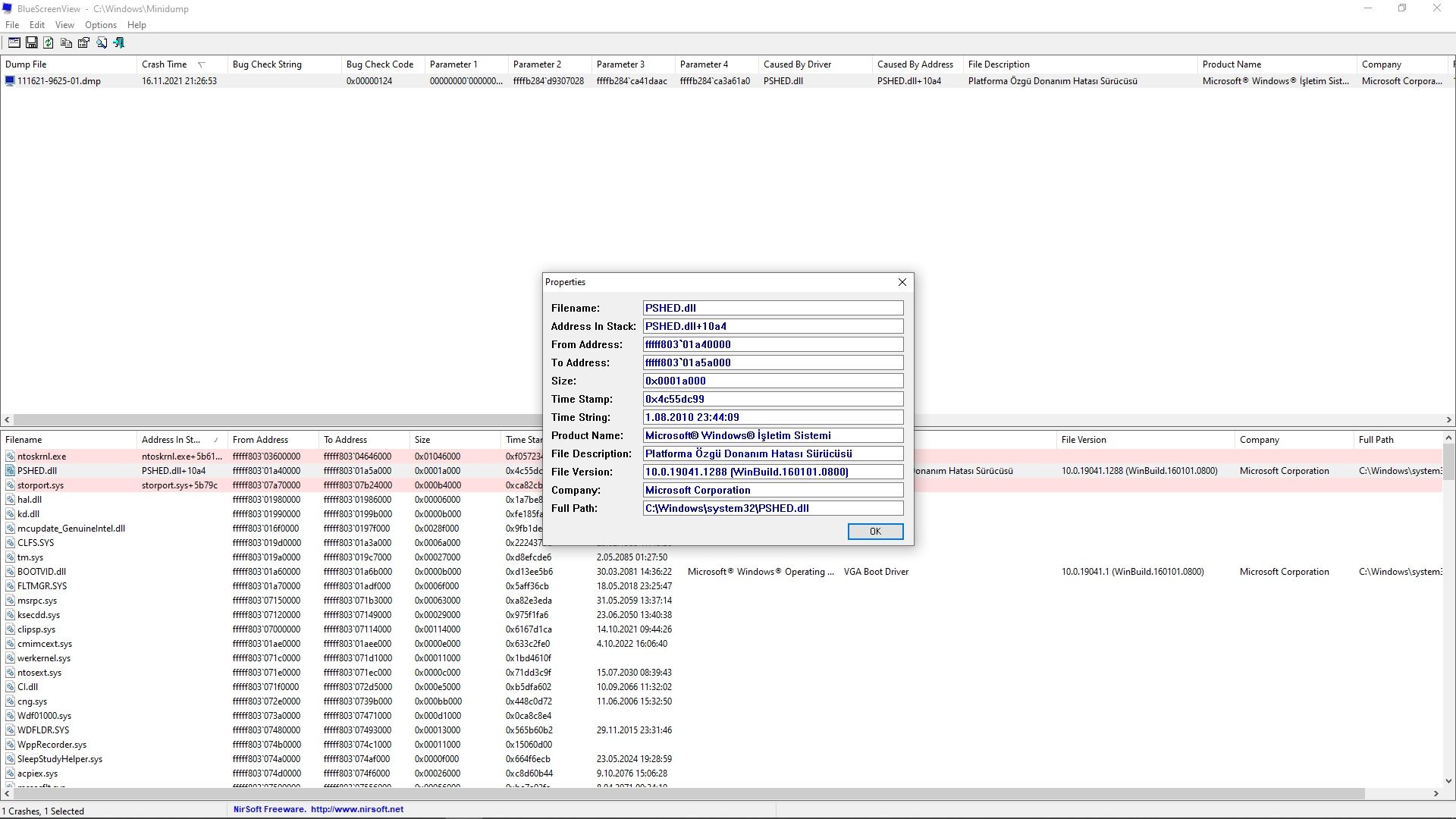Sort by Address In Stack column header
This screenshot has width=1456, height=819.
tap(171, 440)
